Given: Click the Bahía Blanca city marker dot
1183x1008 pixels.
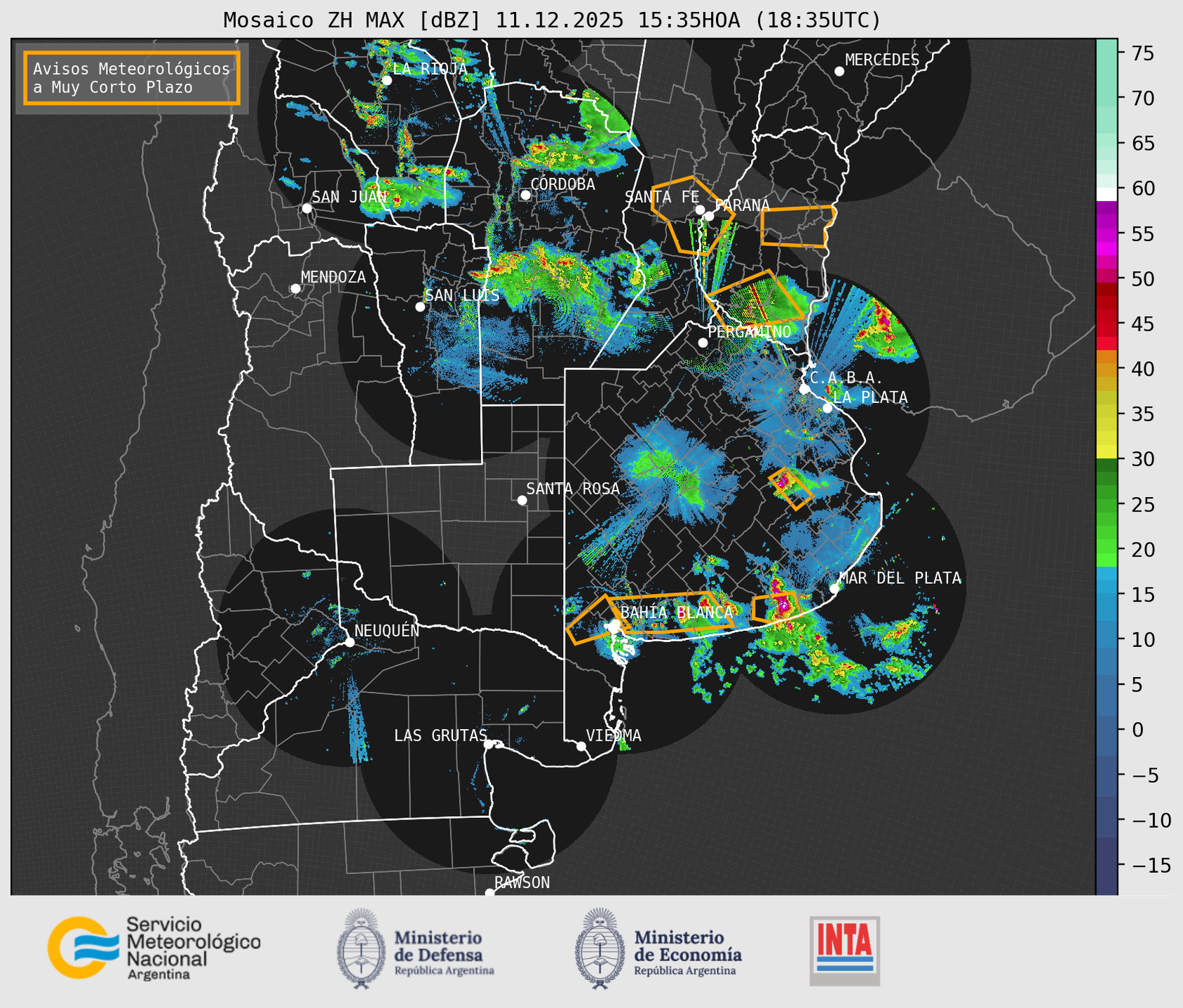Looking at the screenshot, I should click(615, 624).
